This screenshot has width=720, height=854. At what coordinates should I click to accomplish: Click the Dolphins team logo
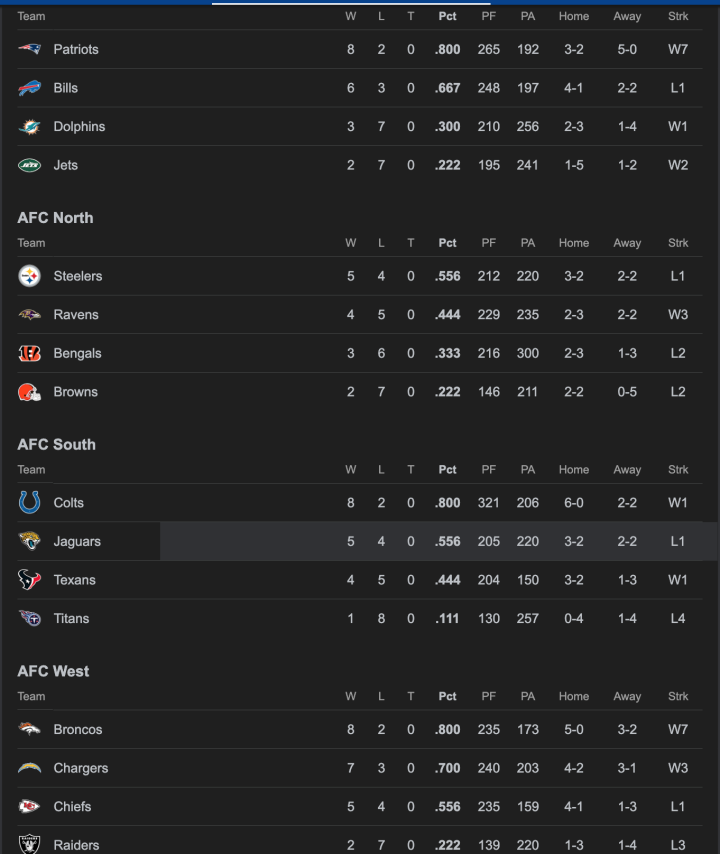[30, 127]
